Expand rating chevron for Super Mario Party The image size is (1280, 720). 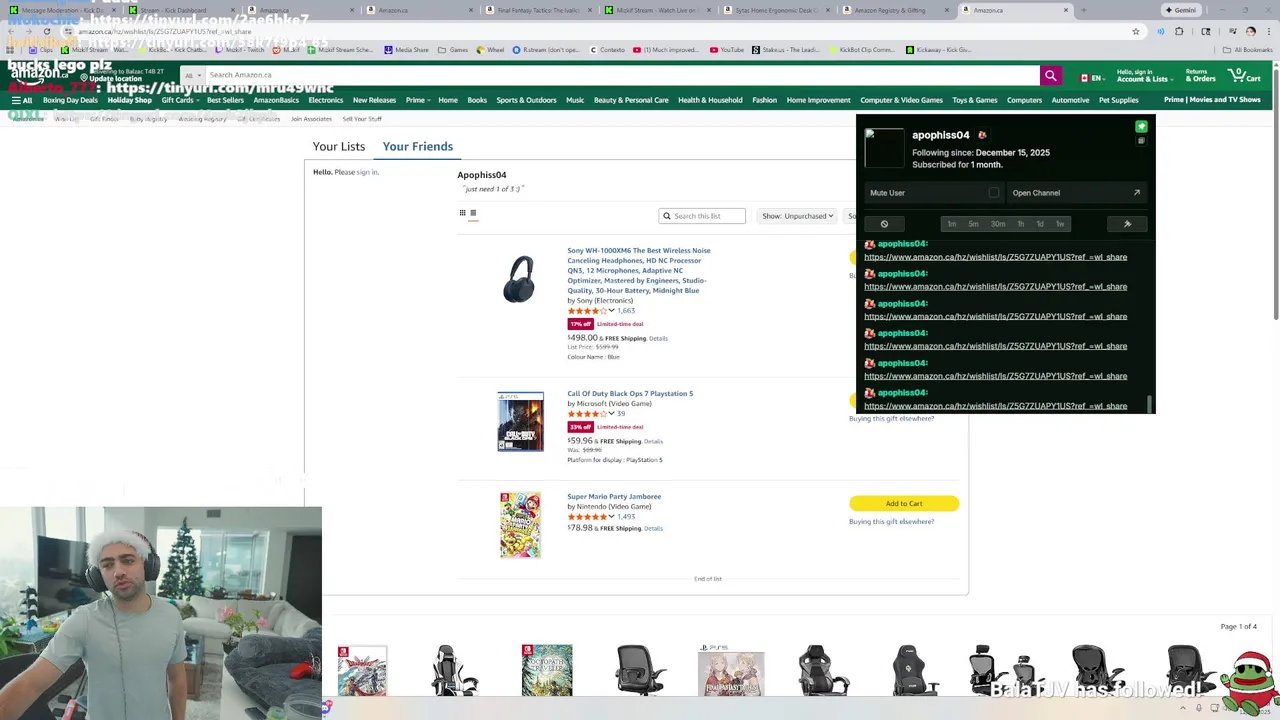pos(611,517)
